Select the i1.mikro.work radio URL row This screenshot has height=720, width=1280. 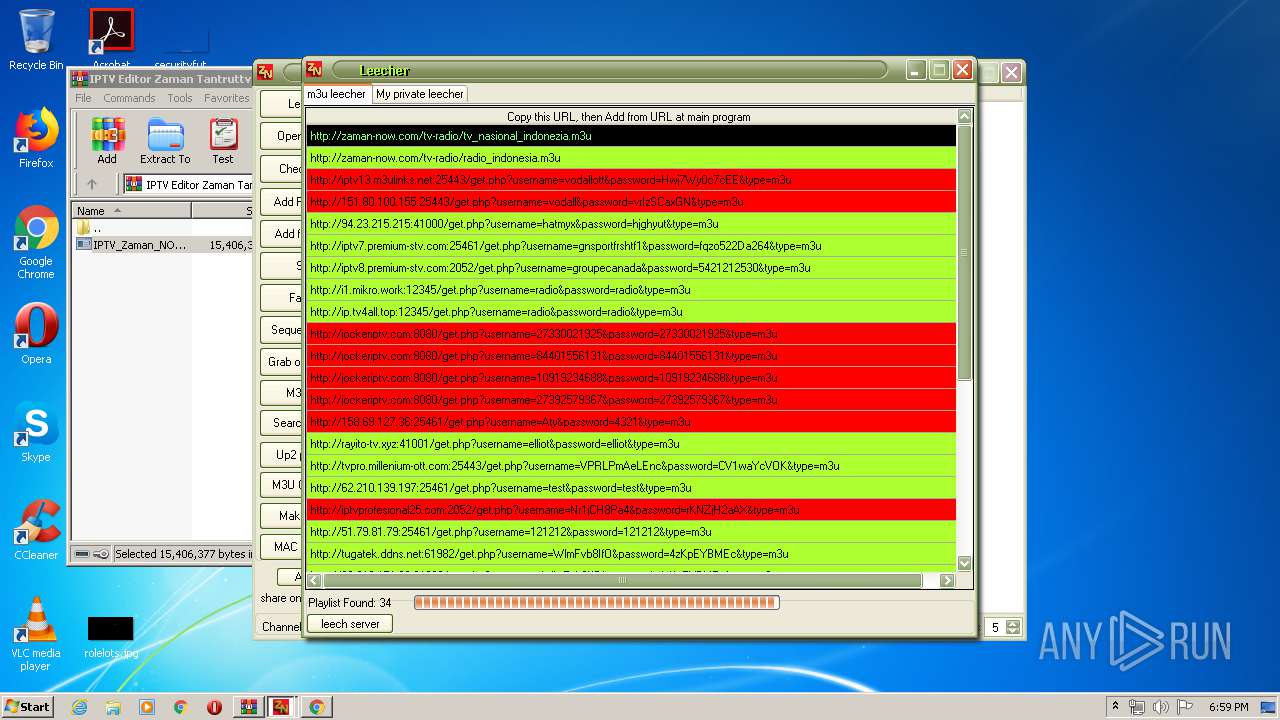point(631,290)
